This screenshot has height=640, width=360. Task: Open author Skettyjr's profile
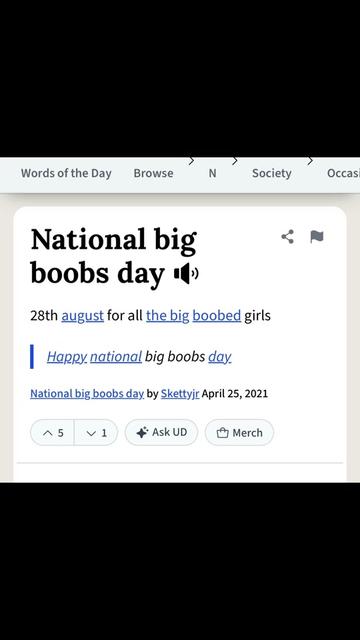pos(180,394)
